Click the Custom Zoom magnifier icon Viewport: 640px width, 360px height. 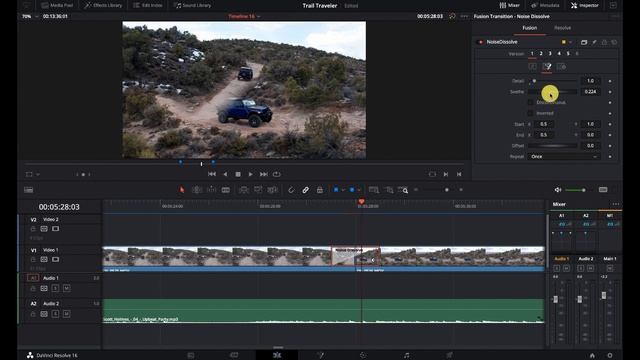pyautogui.click(x=403, y=190)
